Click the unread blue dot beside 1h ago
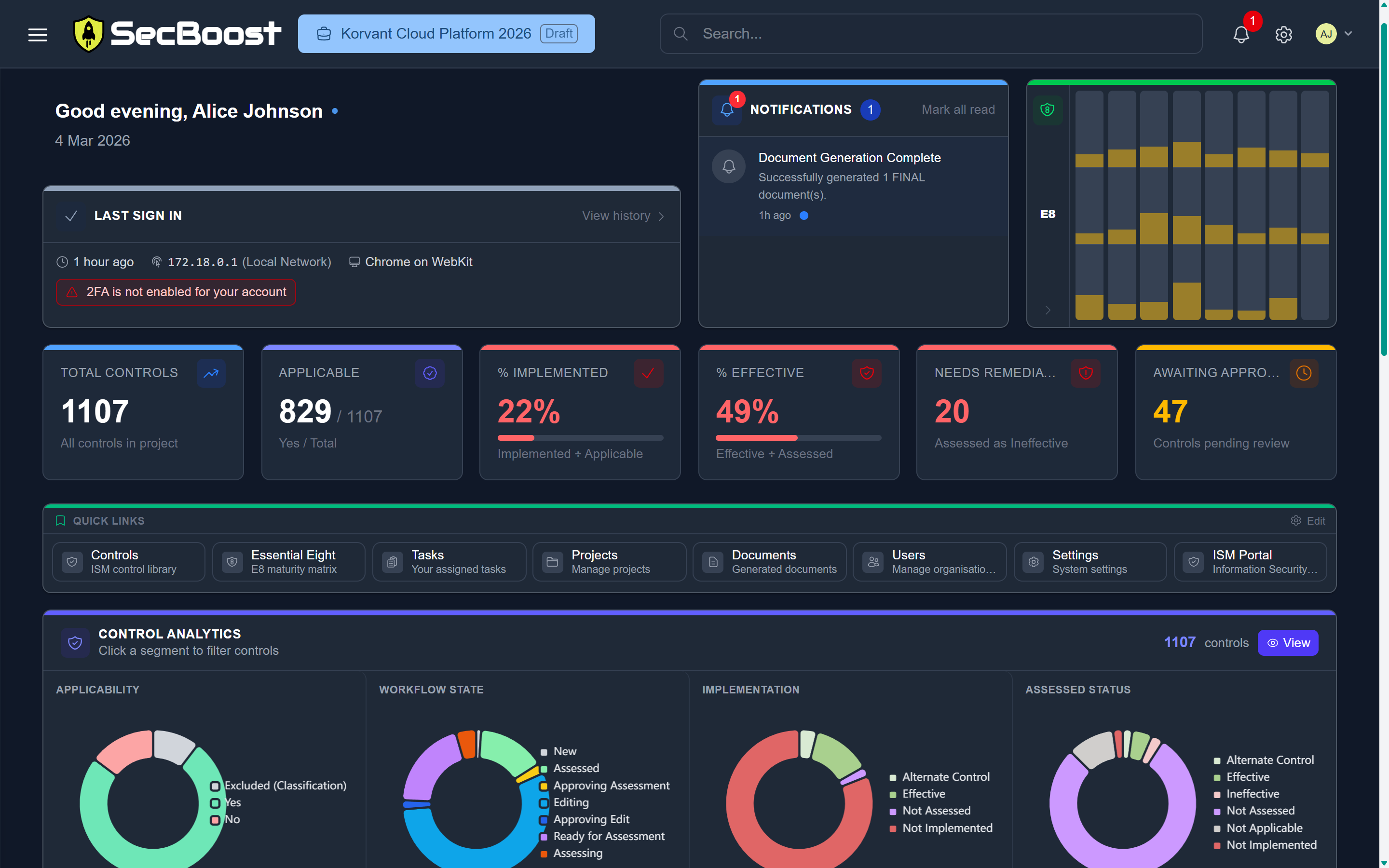The height and width of the screenshot is (868, 1389). coord(804,216)
